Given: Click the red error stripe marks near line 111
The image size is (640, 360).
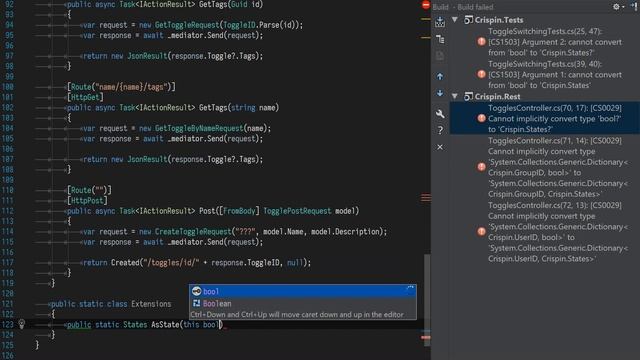Looking at the screenshot, I should pos(426,198).
